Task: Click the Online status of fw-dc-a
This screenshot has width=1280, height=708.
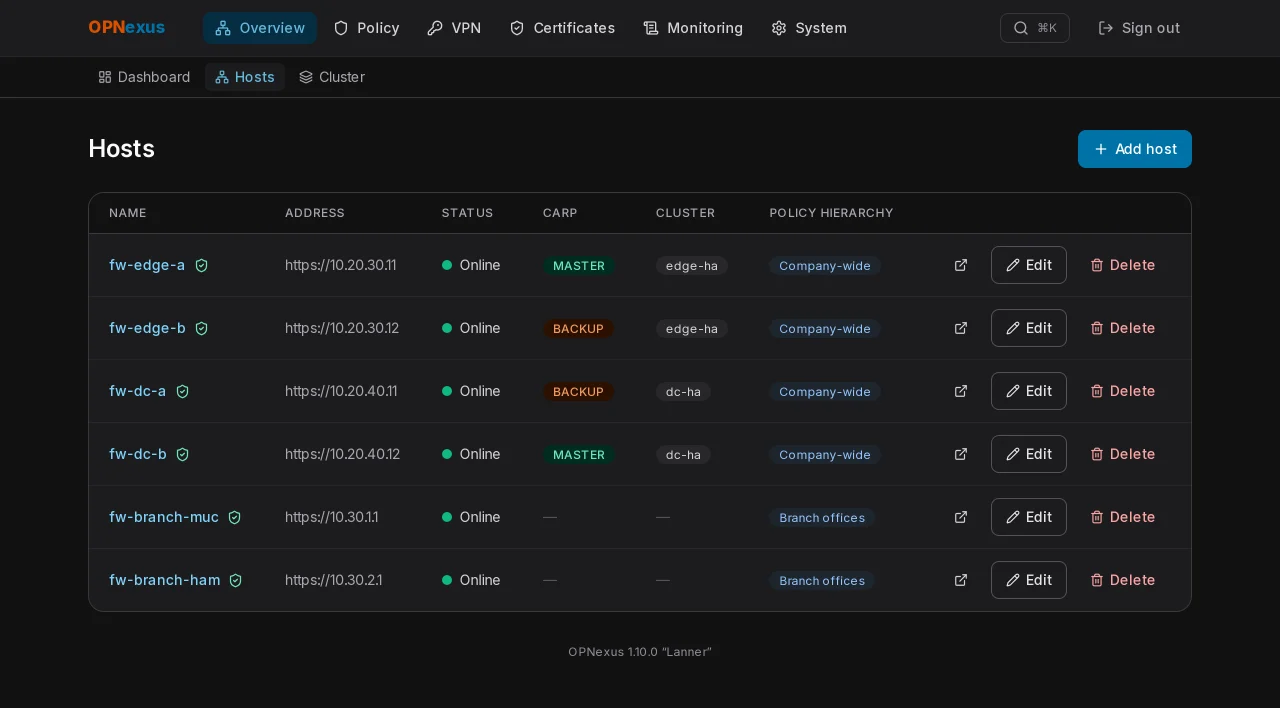Action: point(471,391)
